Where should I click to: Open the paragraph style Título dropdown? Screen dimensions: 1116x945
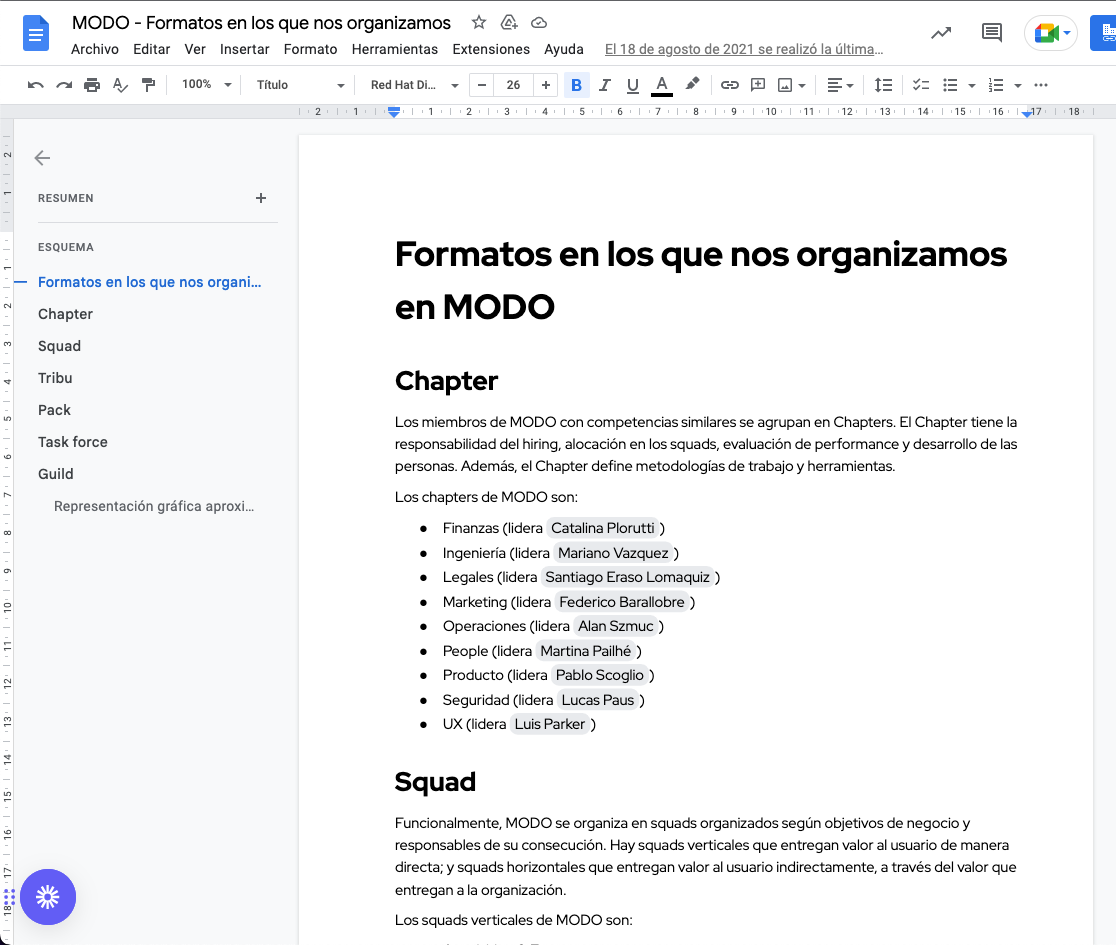300,85
